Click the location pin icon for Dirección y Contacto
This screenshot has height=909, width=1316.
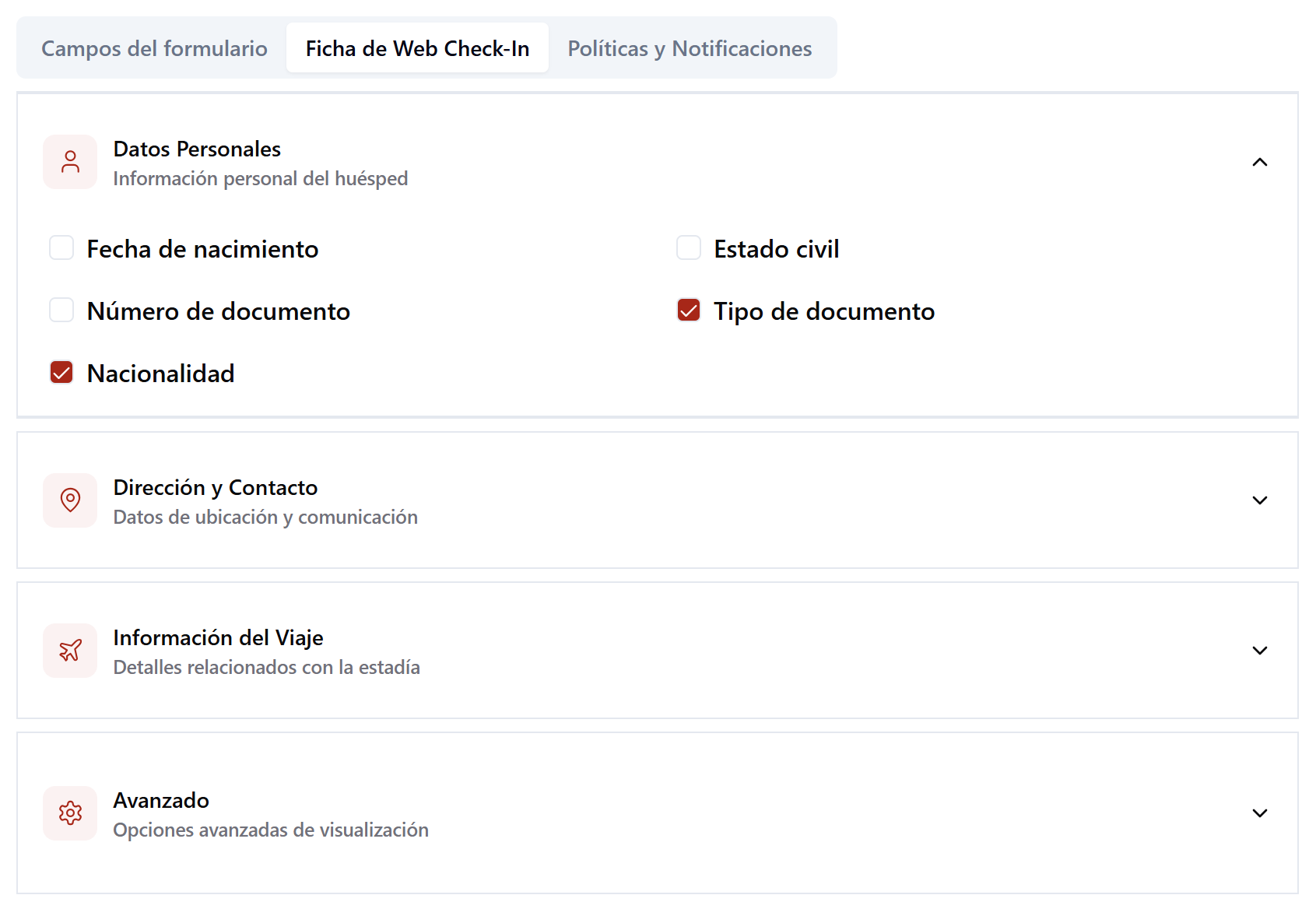(70, 500)
